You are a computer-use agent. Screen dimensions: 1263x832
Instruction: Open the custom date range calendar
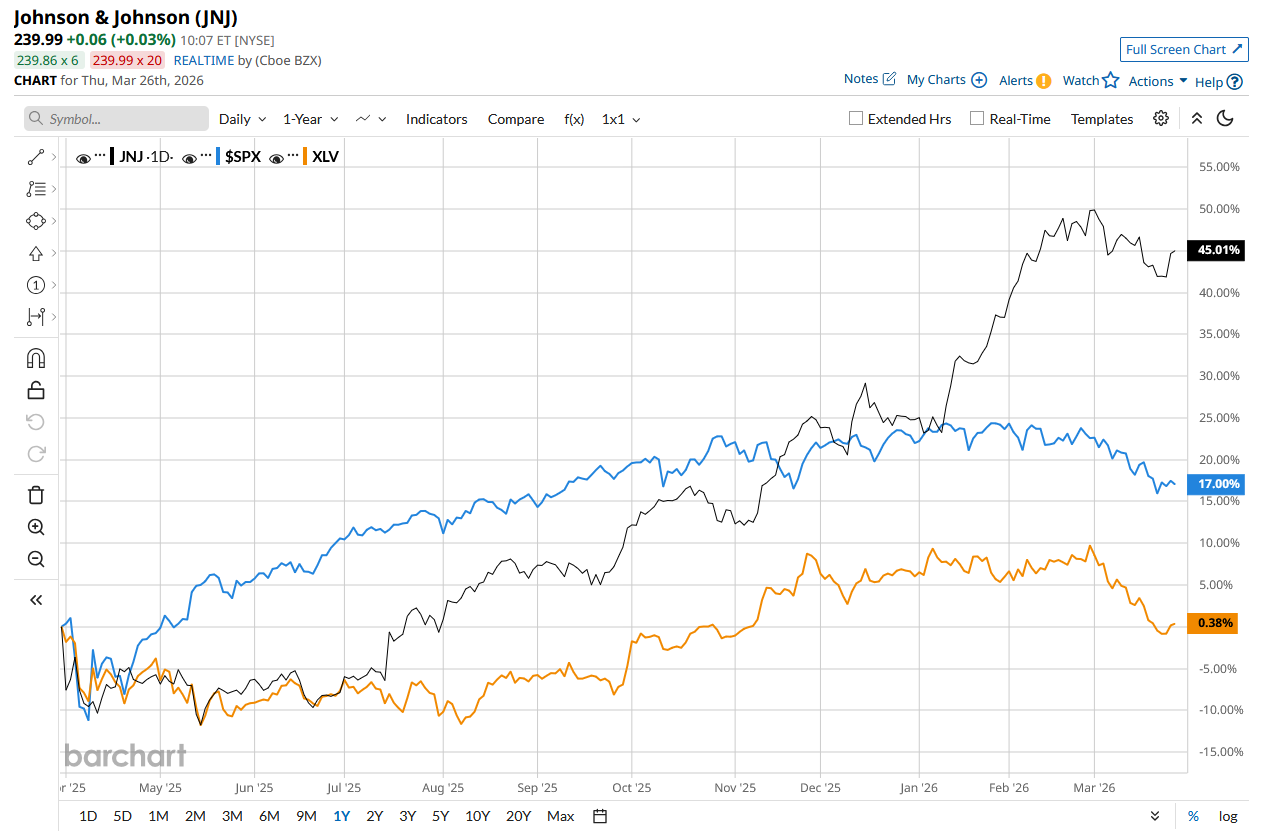pos(600,816)
